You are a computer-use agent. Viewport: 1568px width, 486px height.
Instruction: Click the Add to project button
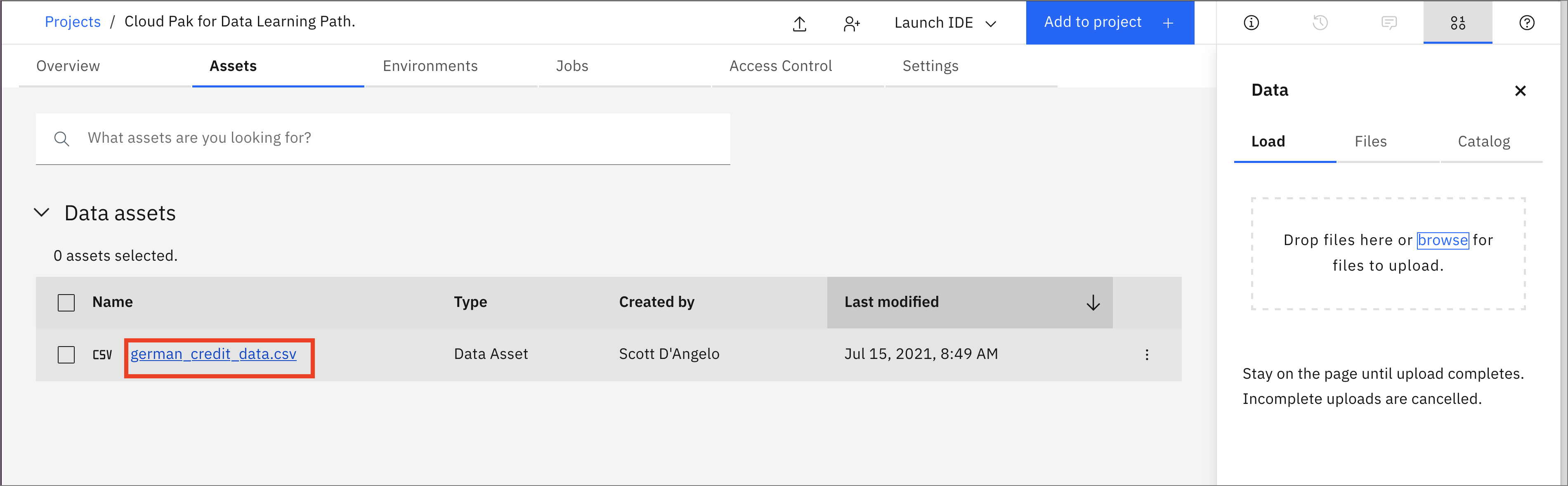tap(1109, 23)
